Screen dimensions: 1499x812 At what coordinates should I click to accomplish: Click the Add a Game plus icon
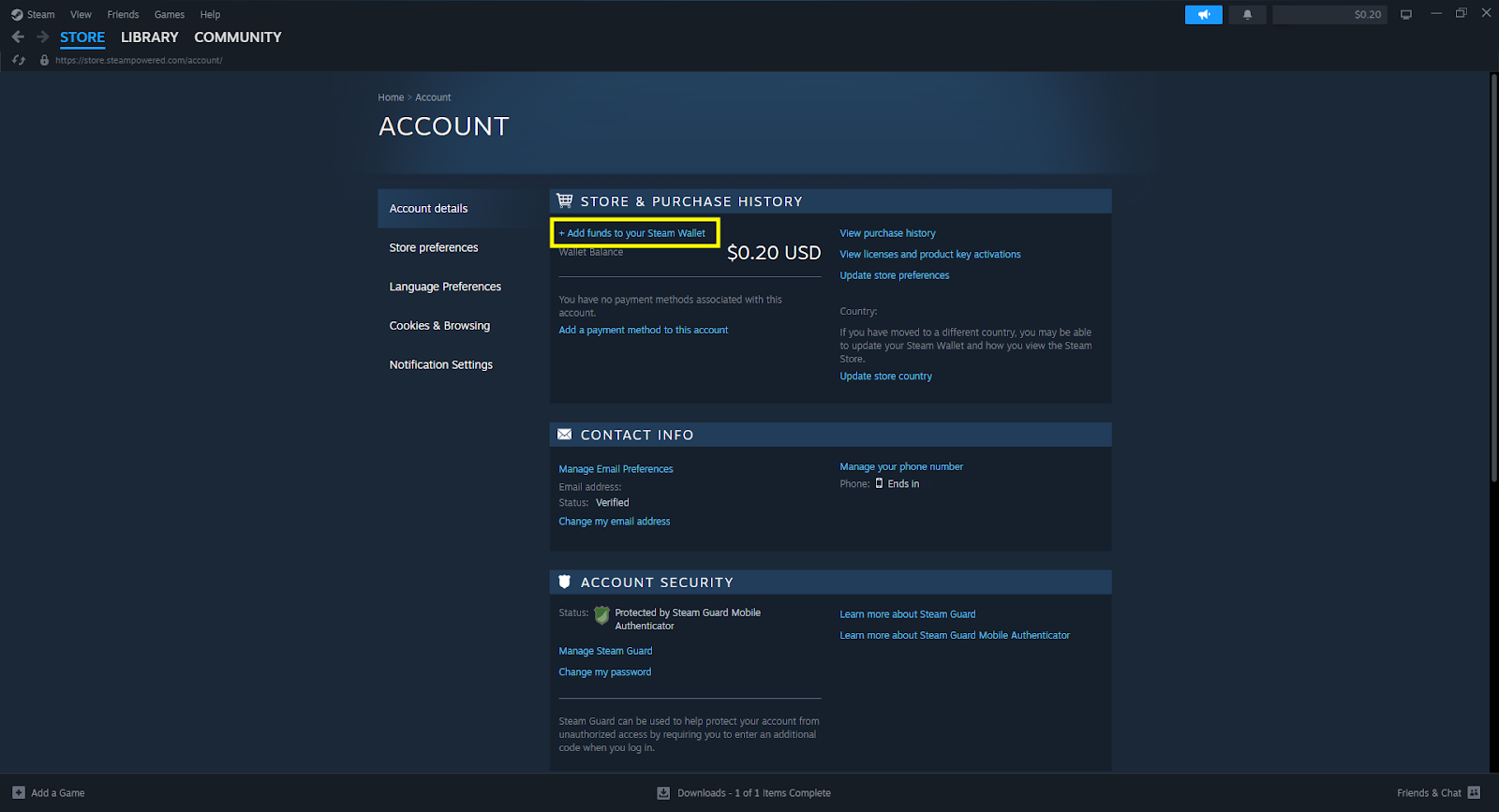pos(19,792)
